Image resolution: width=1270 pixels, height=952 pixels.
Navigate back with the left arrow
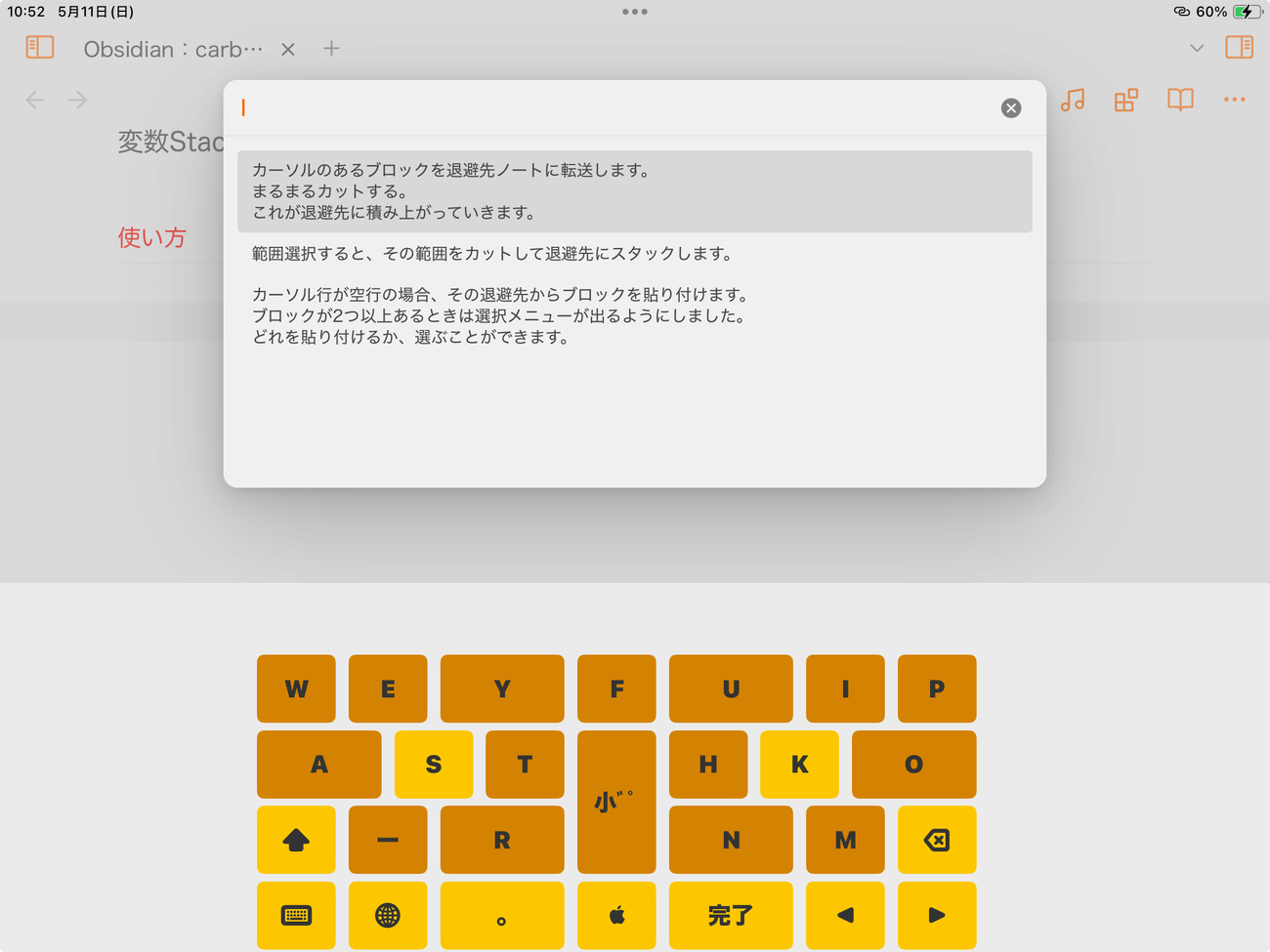tap(35, 100)
